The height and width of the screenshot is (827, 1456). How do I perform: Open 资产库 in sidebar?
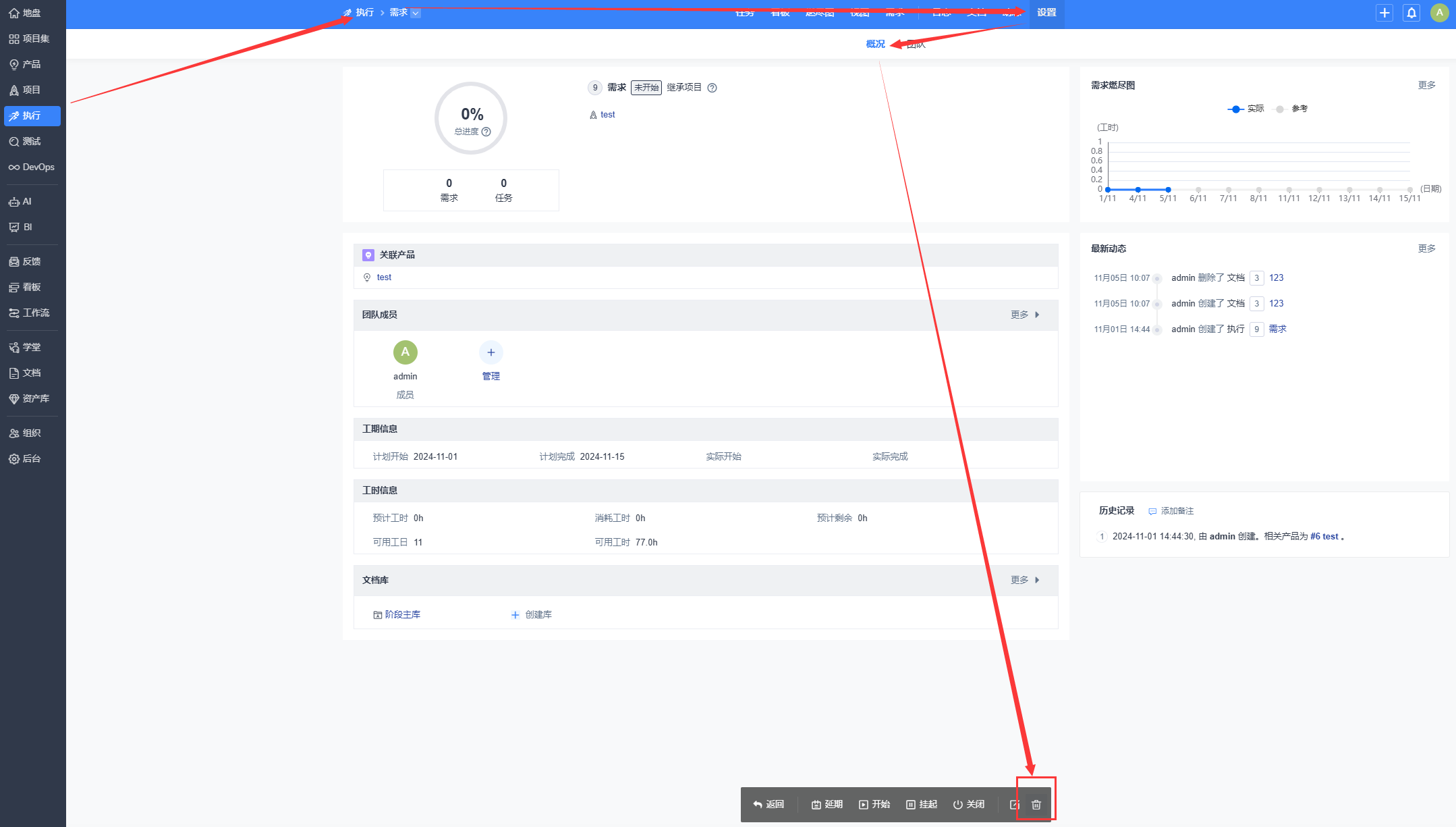(30, 398)
